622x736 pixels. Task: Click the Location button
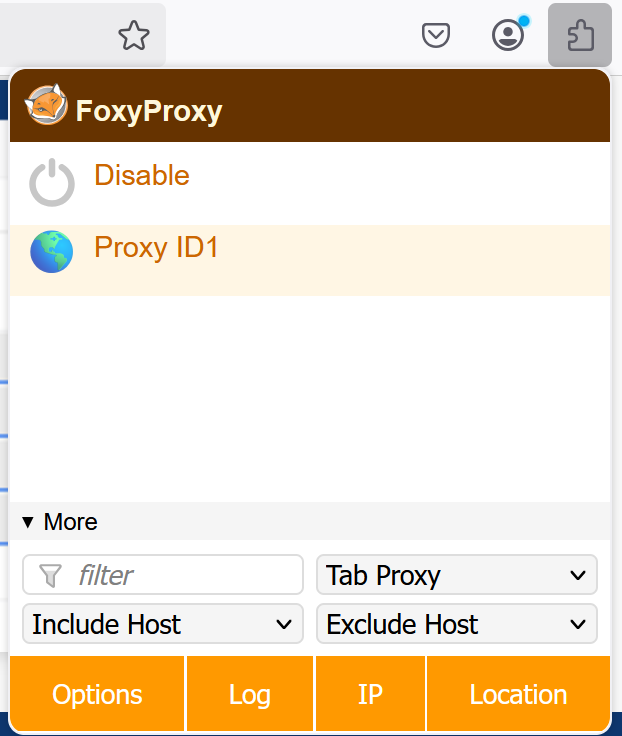coord(518,694)
